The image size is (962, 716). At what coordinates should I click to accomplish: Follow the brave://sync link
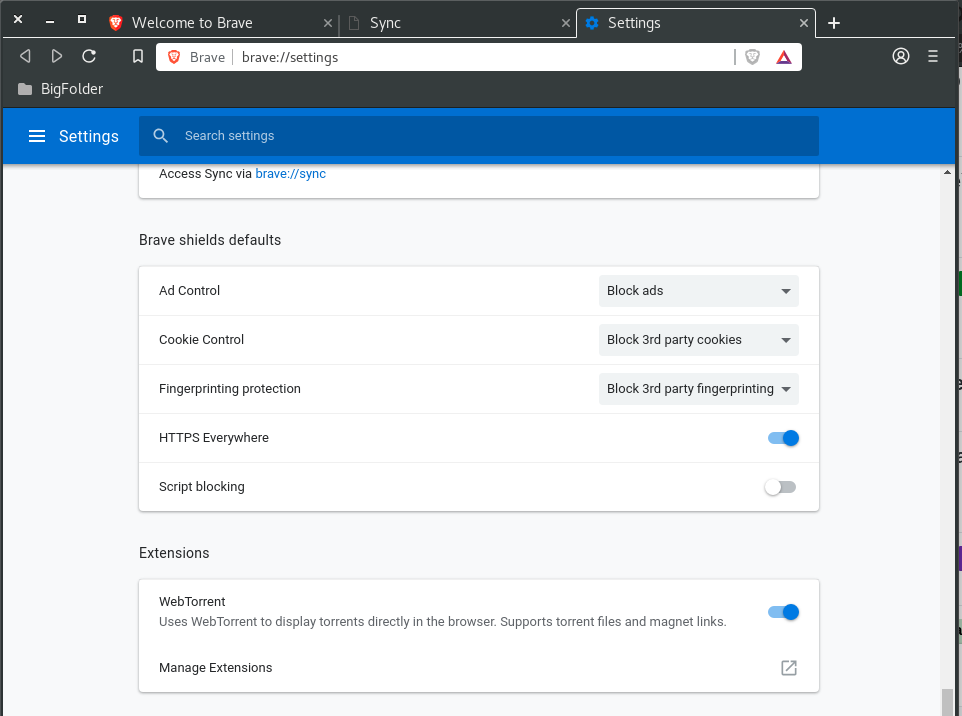290,174
